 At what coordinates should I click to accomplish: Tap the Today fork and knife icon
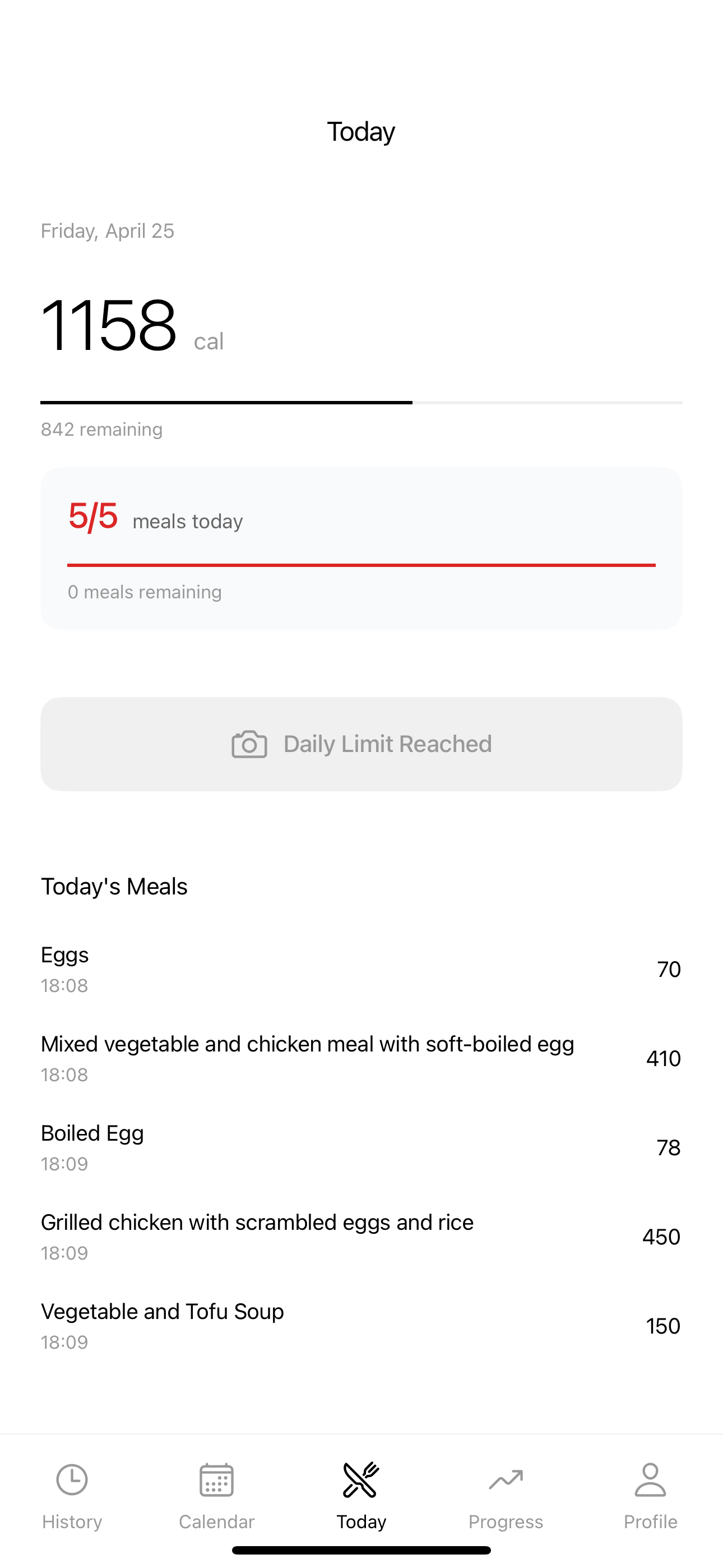[361, 1480]
